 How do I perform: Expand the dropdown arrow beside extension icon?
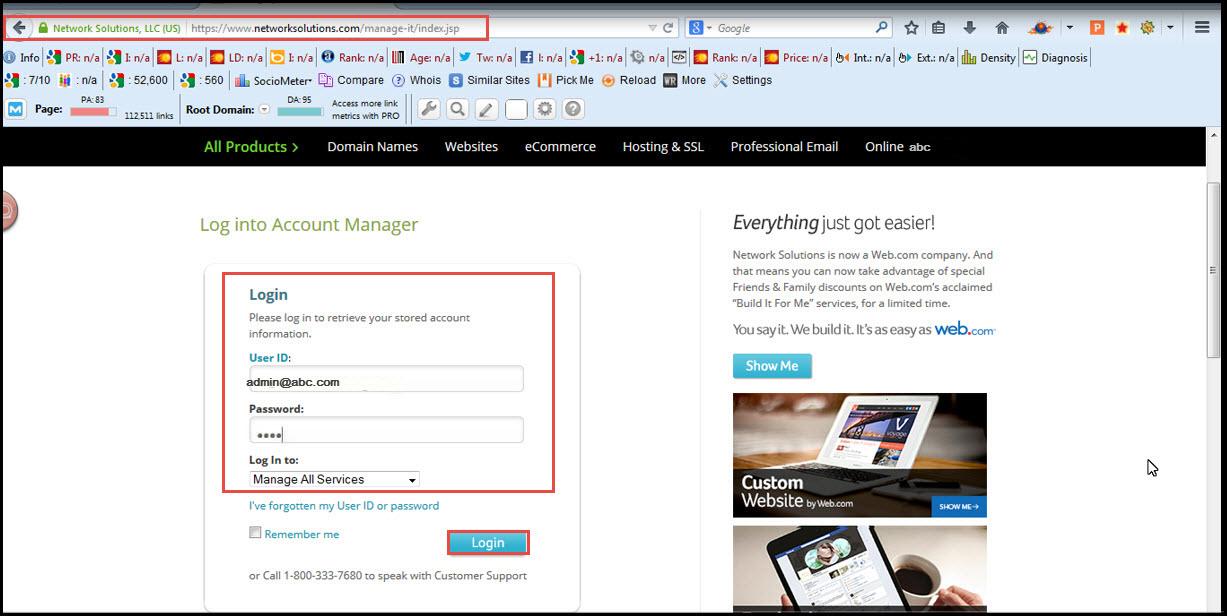pos(1069,28)
